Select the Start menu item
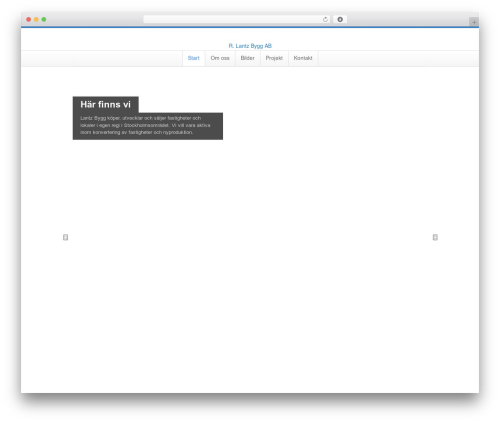This screenshot has width=500, height=423. pos(193,58)
